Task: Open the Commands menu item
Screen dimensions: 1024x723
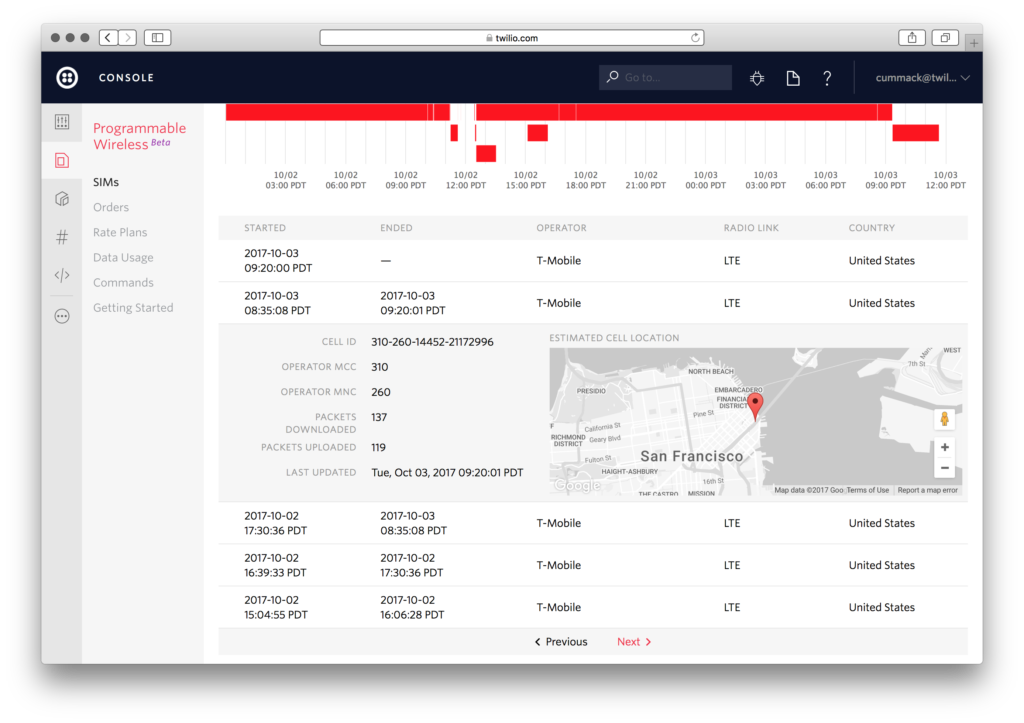Action: point(123,282)
